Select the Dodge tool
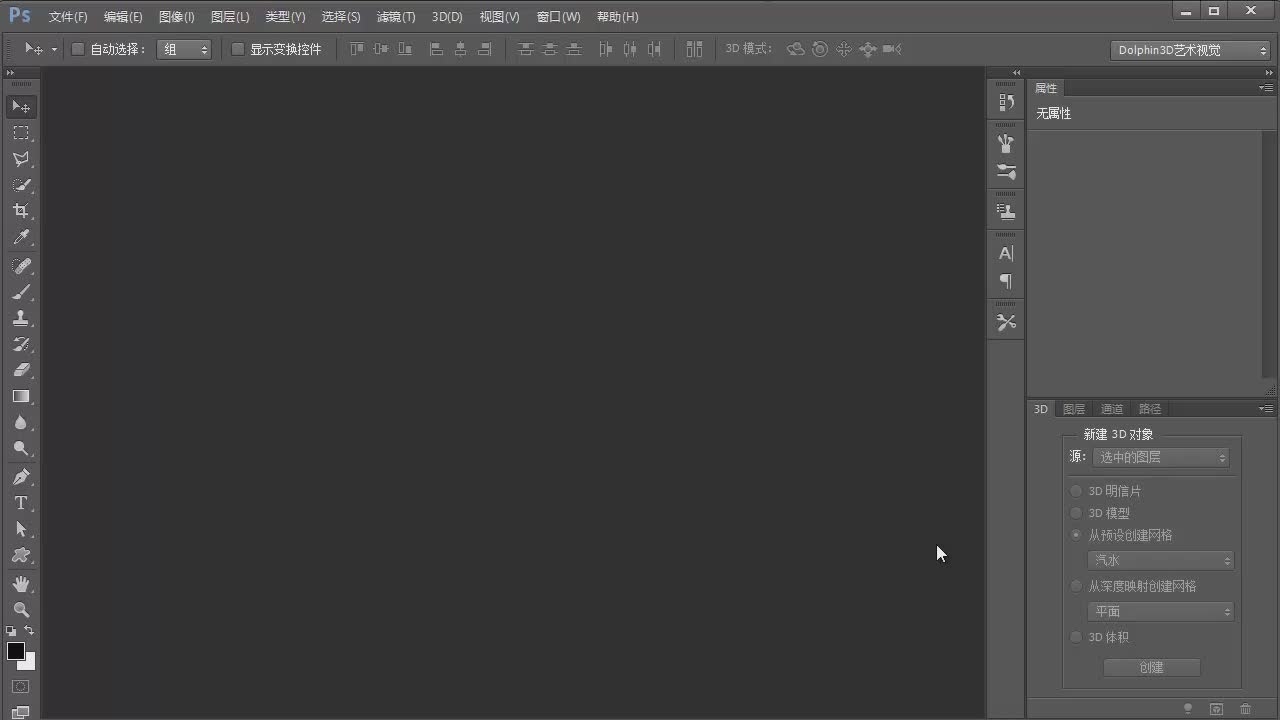Screen dimensions: 1280x720 (21, 448)
